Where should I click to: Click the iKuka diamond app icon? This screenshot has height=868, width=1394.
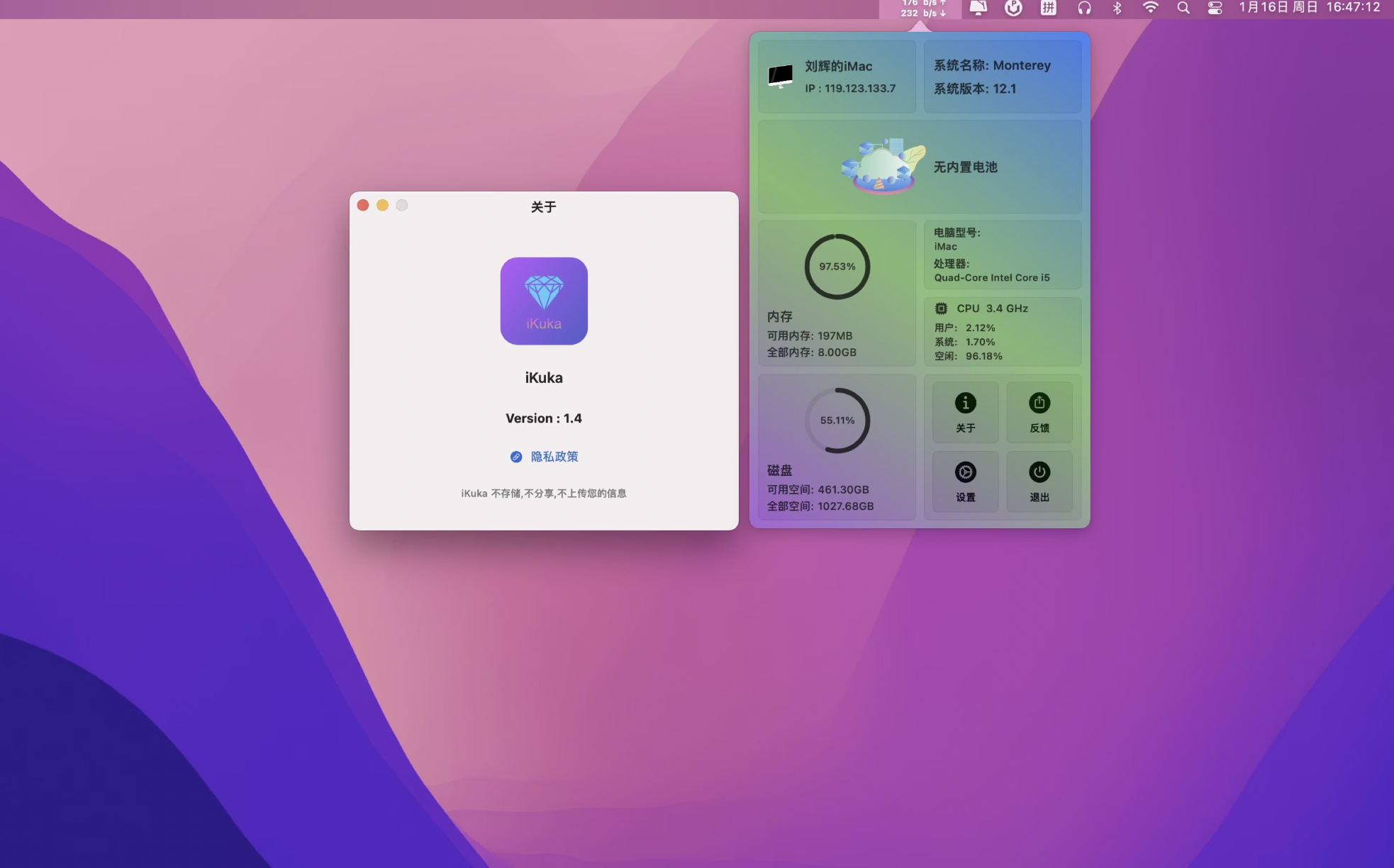(544, 301)
